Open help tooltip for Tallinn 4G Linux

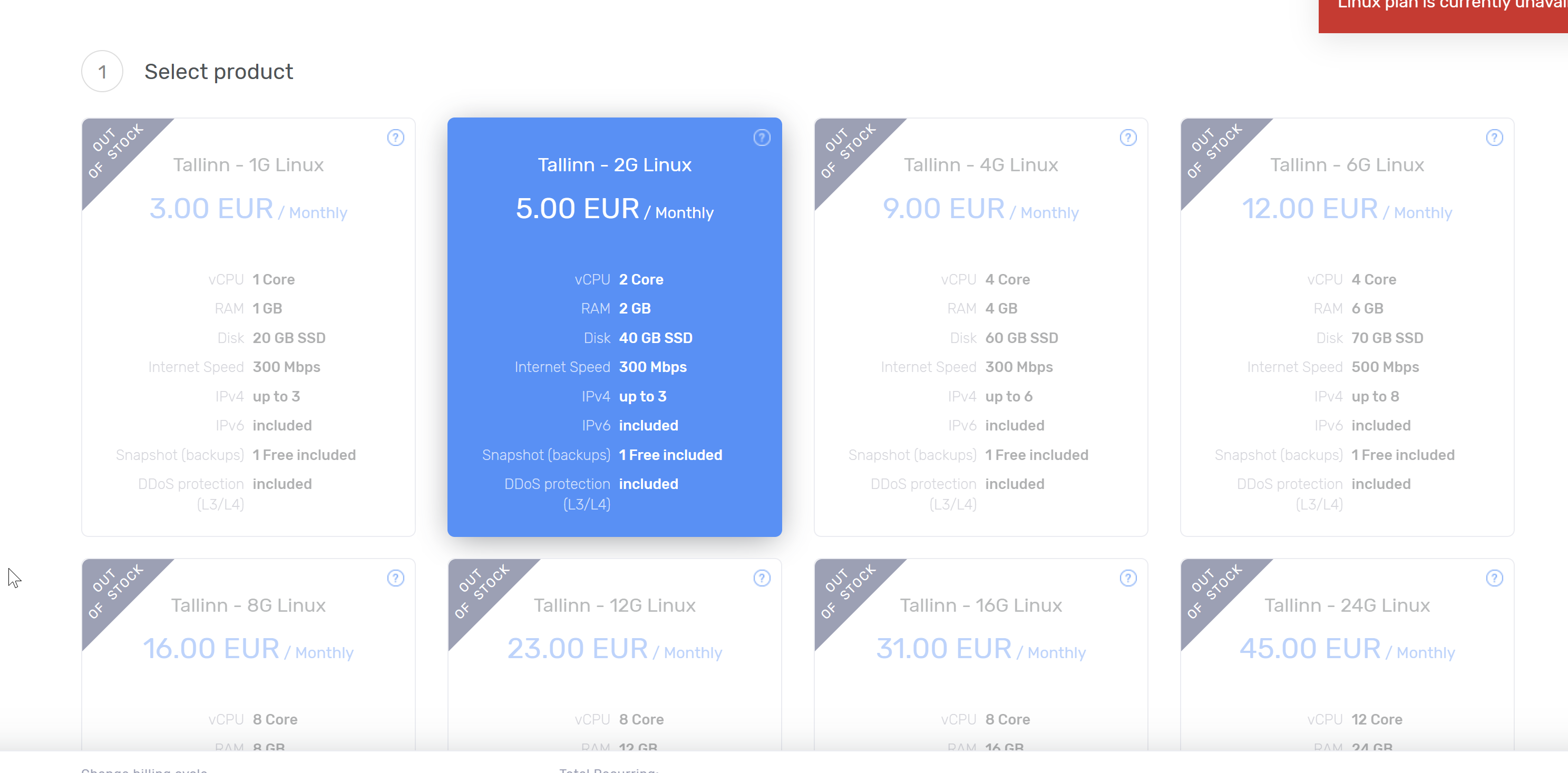tap(1128, 138)
